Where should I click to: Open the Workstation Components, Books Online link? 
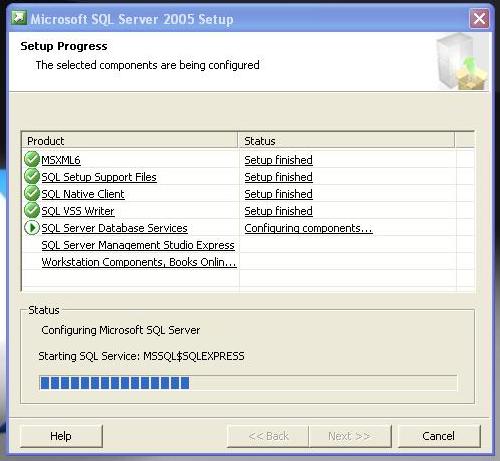pyautogui.click(x=139, y=262)
